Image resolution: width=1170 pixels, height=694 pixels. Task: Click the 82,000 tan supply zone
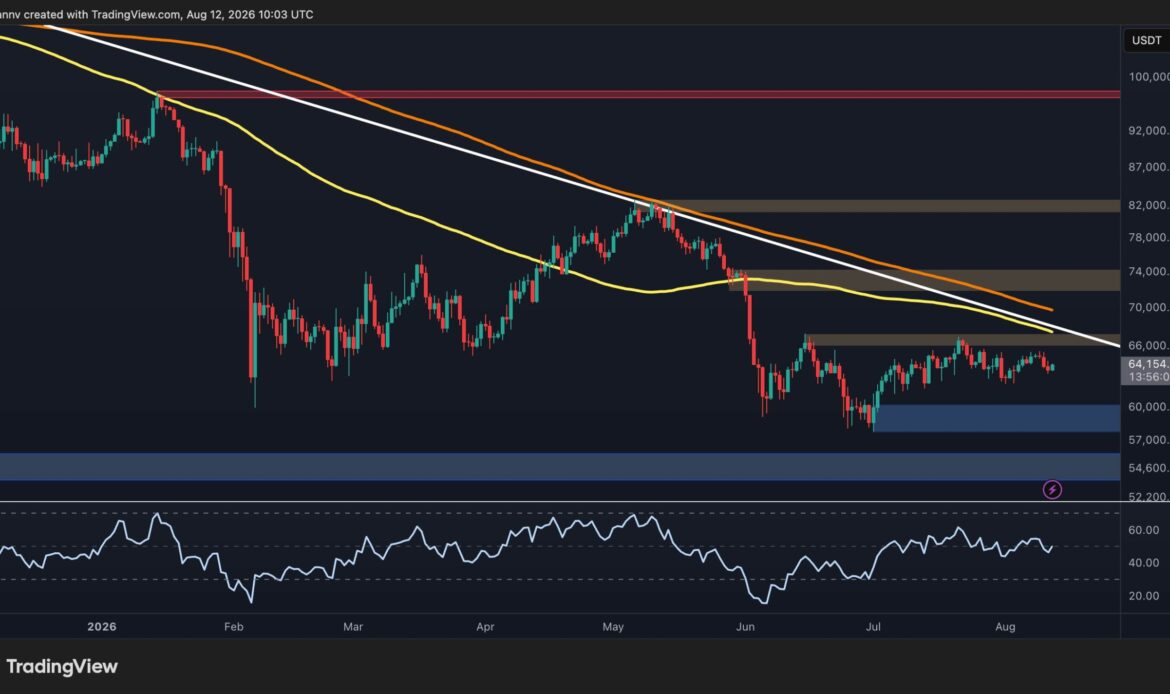pyautogui.click(x=888, y=206)
